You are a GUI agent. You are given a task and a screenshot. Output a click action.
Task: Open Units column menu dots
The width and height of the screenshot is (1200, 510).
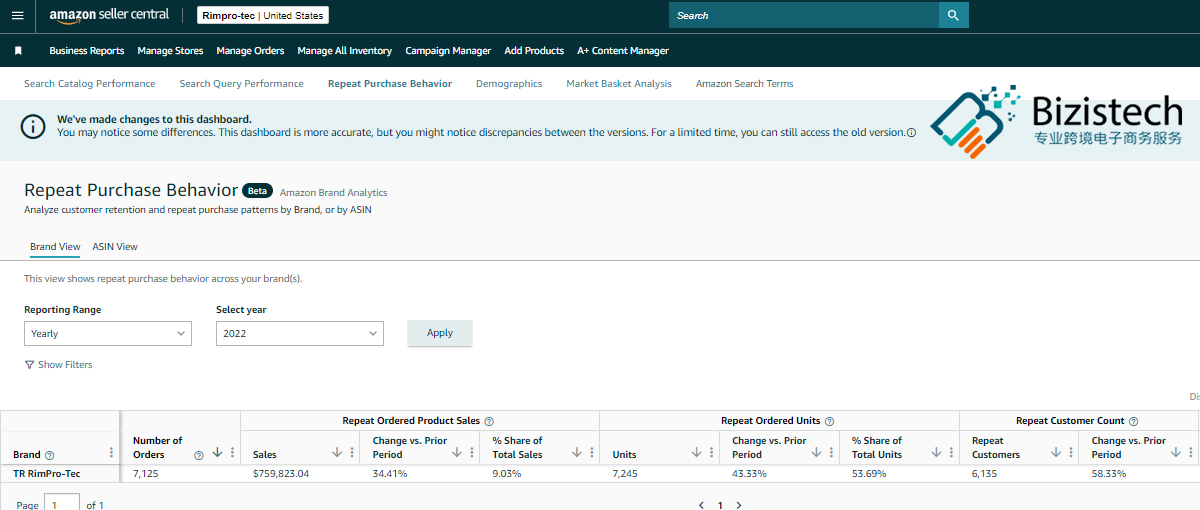(712, 453)
